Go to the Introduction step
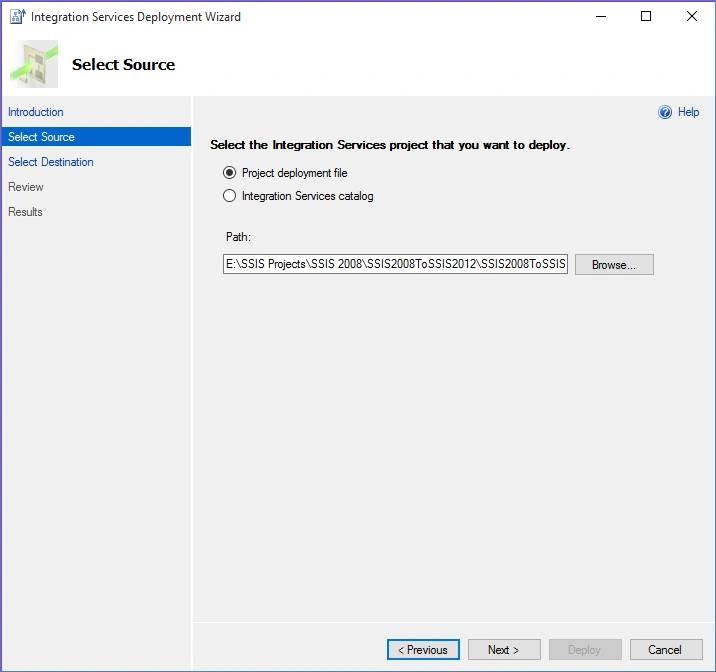 coord(36,112)
